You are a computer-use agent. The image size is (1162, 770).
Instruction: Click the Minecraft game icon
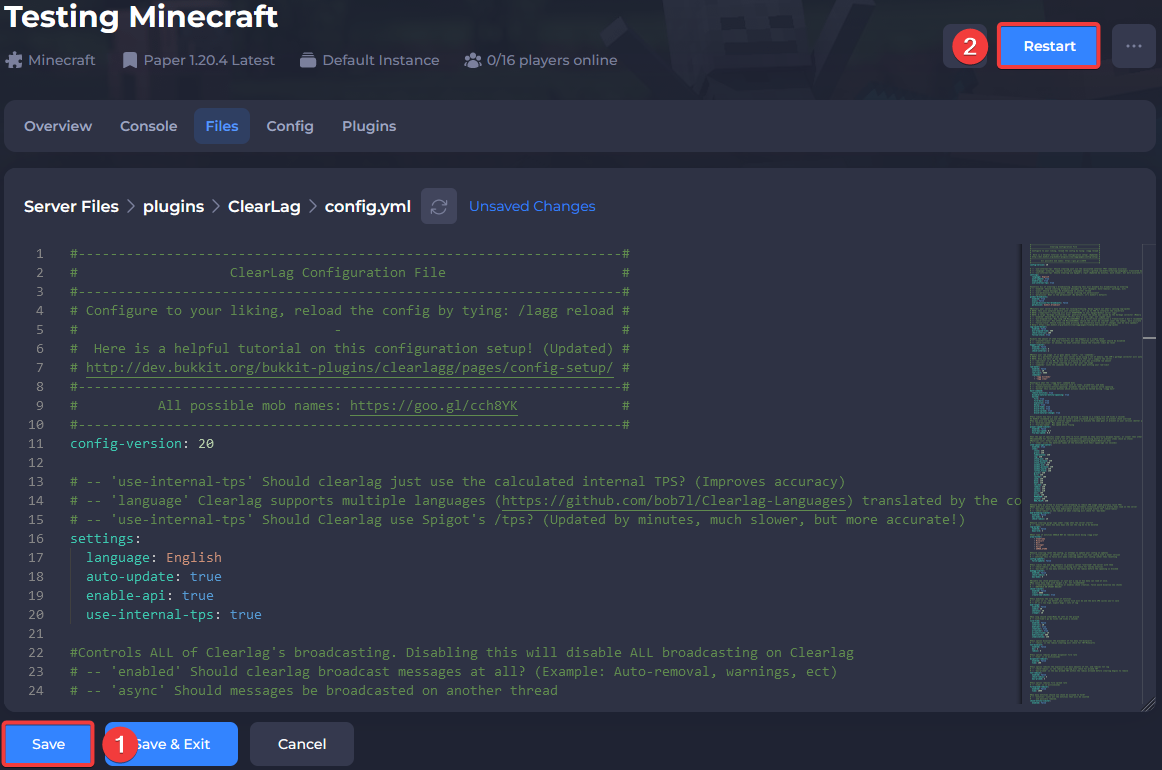pos(17,60)
